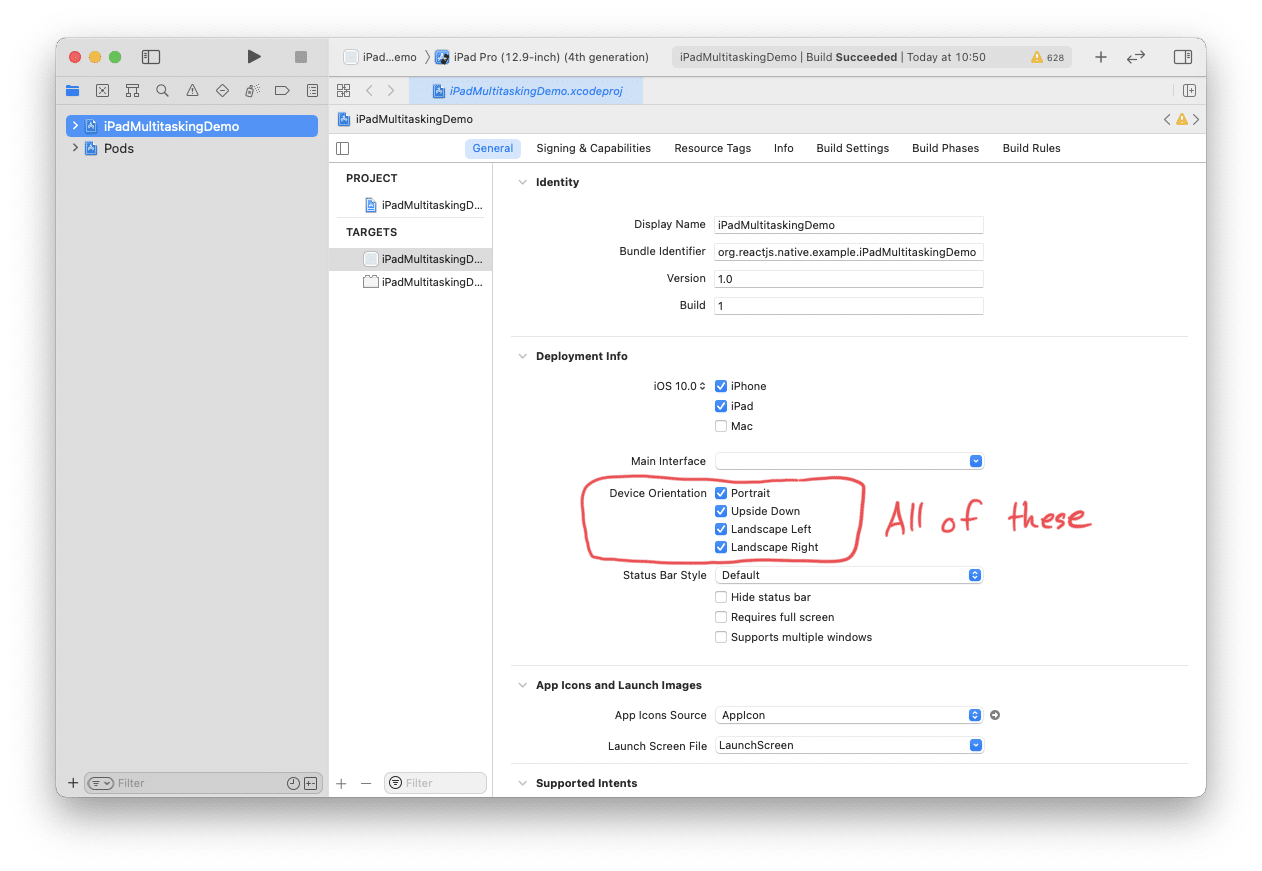Collapse the Supported Intents section
The image size is (1262, 871).
(x=522, y=783)
